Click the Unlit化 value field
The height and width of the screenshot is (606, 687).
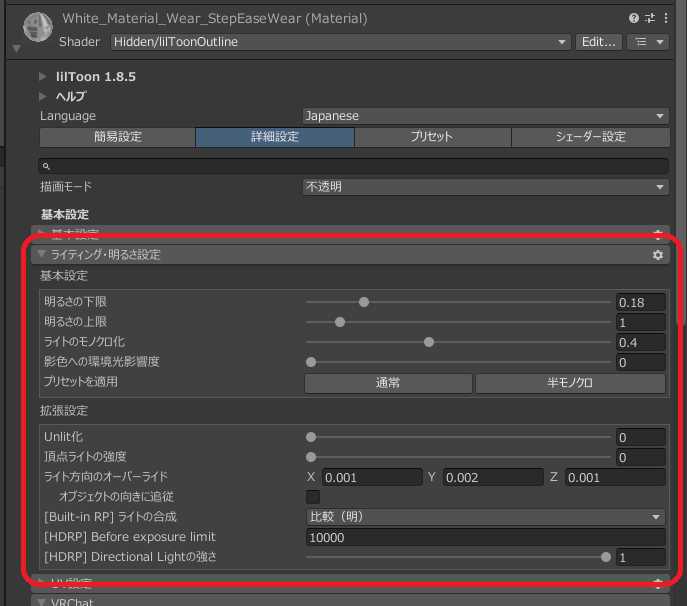pyautogui.click(x=641, y=437)
